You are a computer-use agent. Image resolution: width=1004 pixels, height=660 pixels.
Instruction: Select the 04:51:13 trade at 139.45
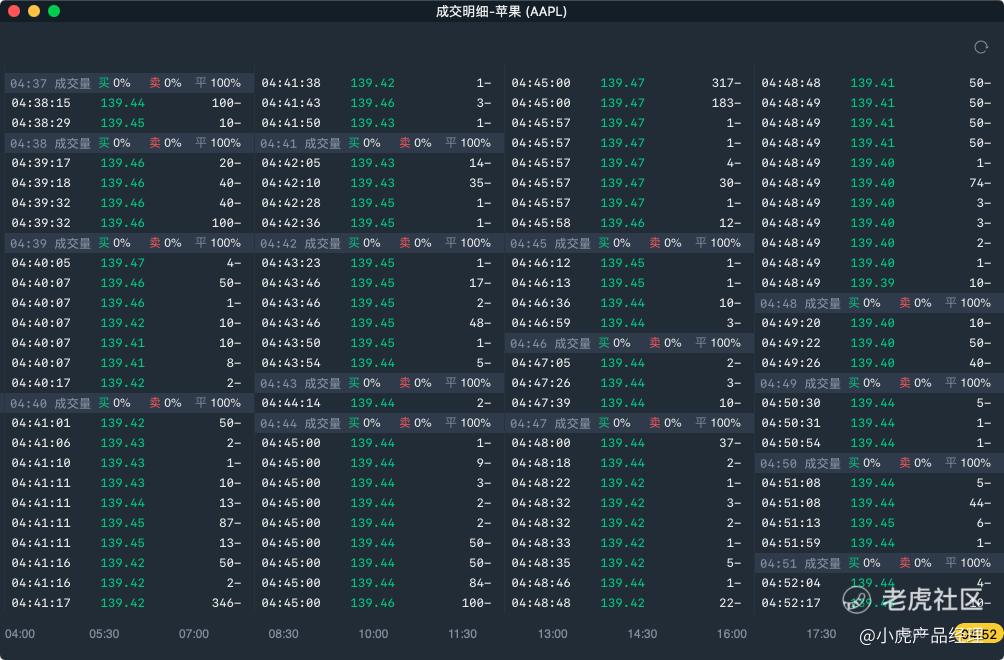coord(879,523)
